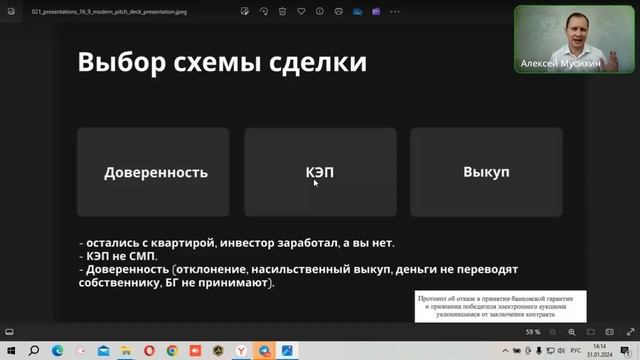This screenshot has width=640, height=360.
Task: Click the USB device tray icon
Action: pyautogui.click(x=528, y=351)
